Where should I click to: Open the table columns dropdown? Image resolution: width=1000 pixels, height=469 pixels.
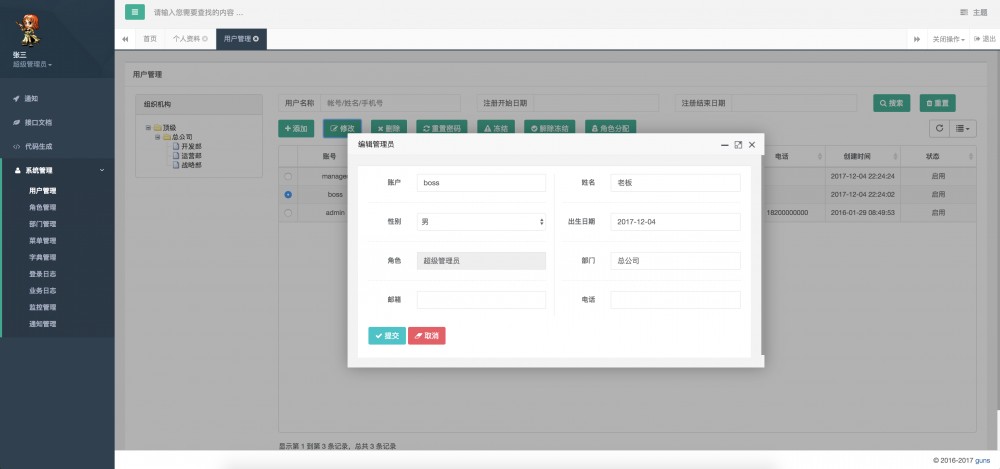(x=963, y=128)
